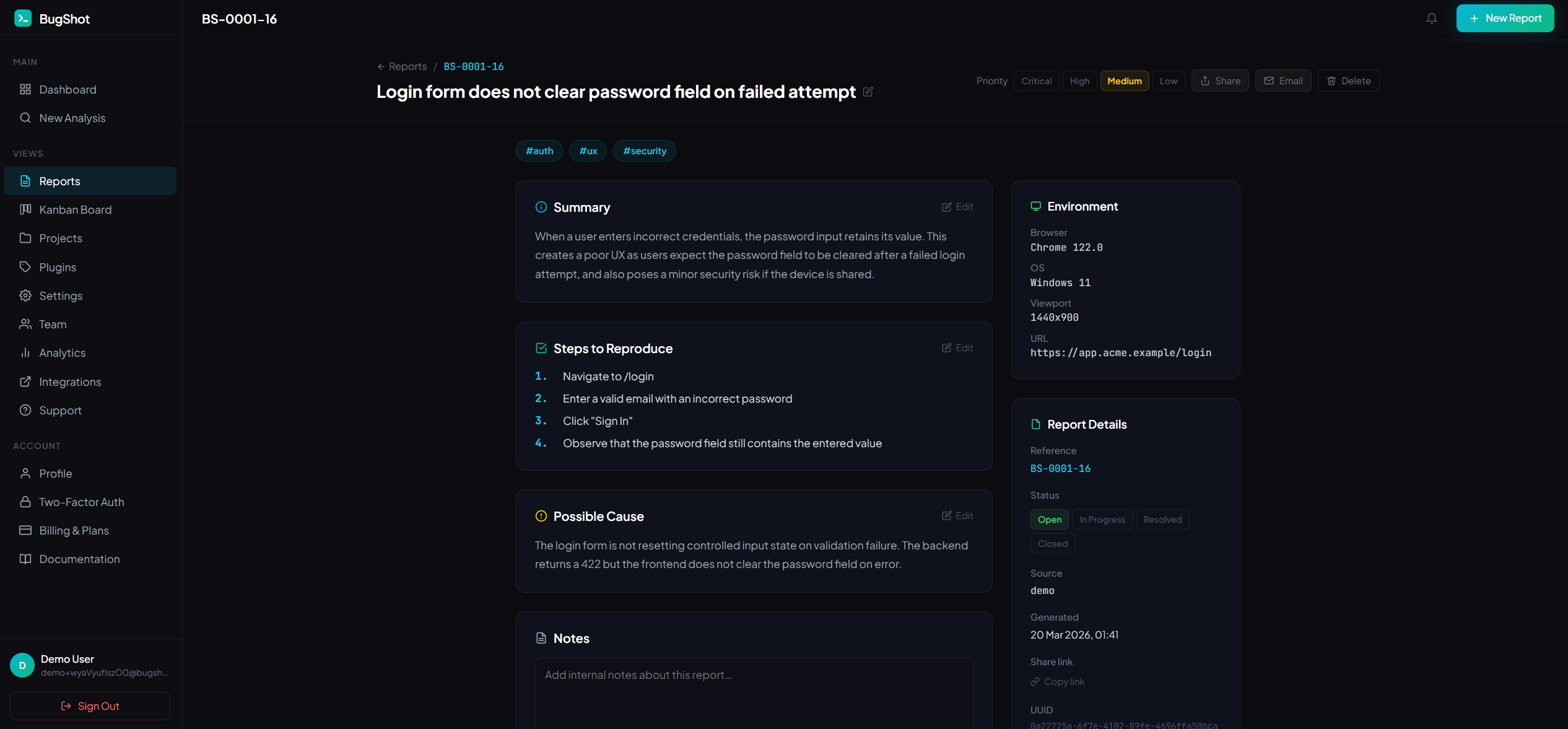Set status to In Progress
The width and height of the screenshot is (1568, 729).
[1102, 520]
